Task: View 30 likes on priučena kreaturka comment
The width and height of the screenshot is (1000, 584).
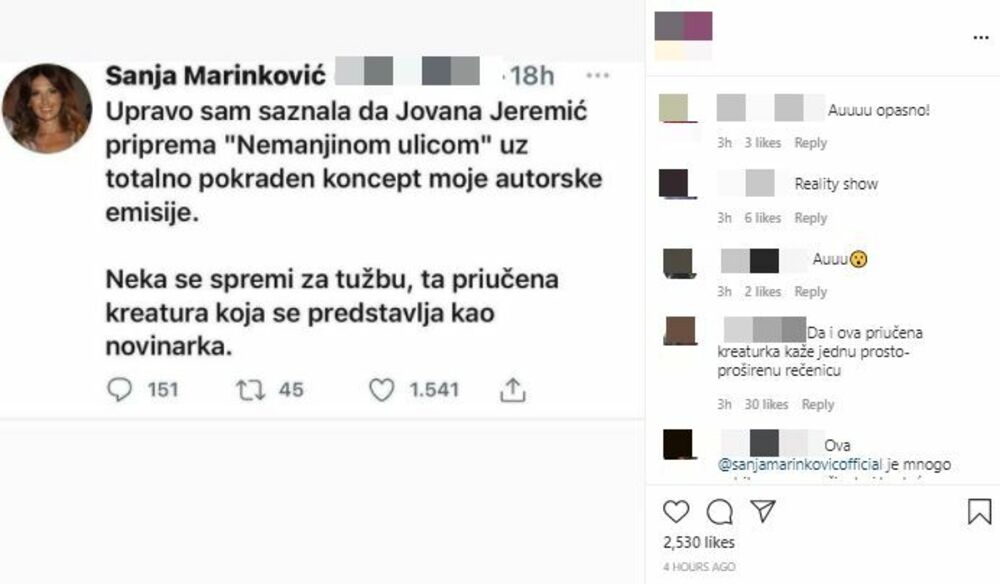Action: pyautogui.click(x=767, y=404)
